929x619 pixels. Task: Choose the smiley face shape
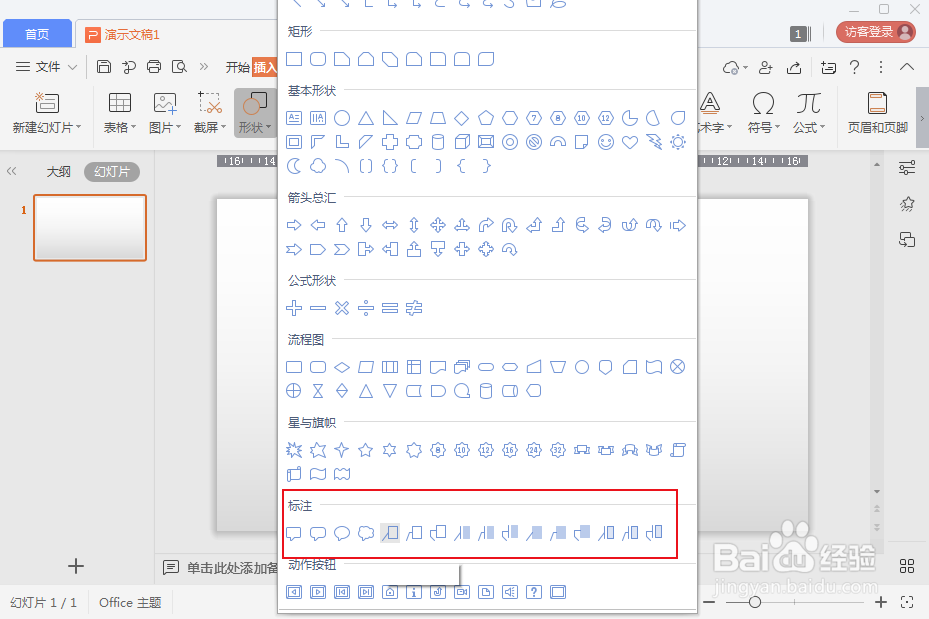point(606,142)
